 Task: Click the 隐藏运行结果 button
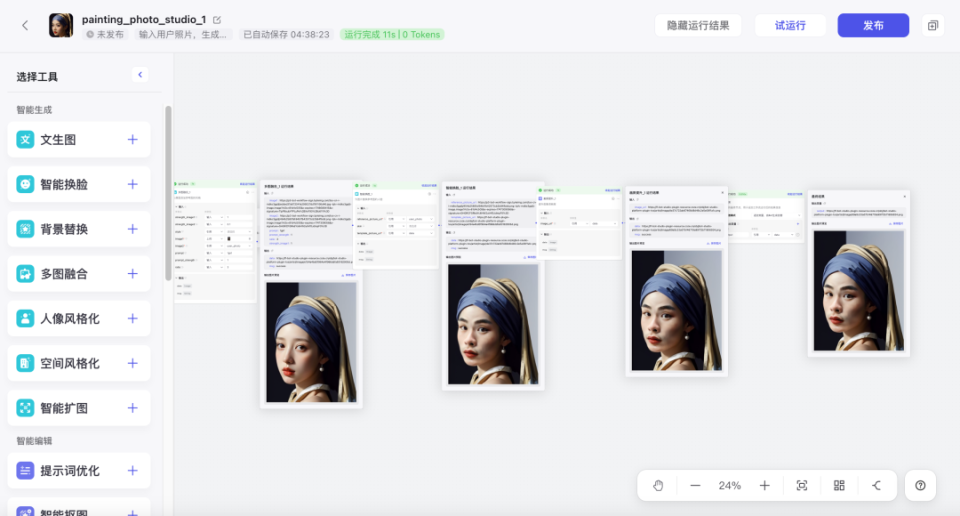point(698,25)
